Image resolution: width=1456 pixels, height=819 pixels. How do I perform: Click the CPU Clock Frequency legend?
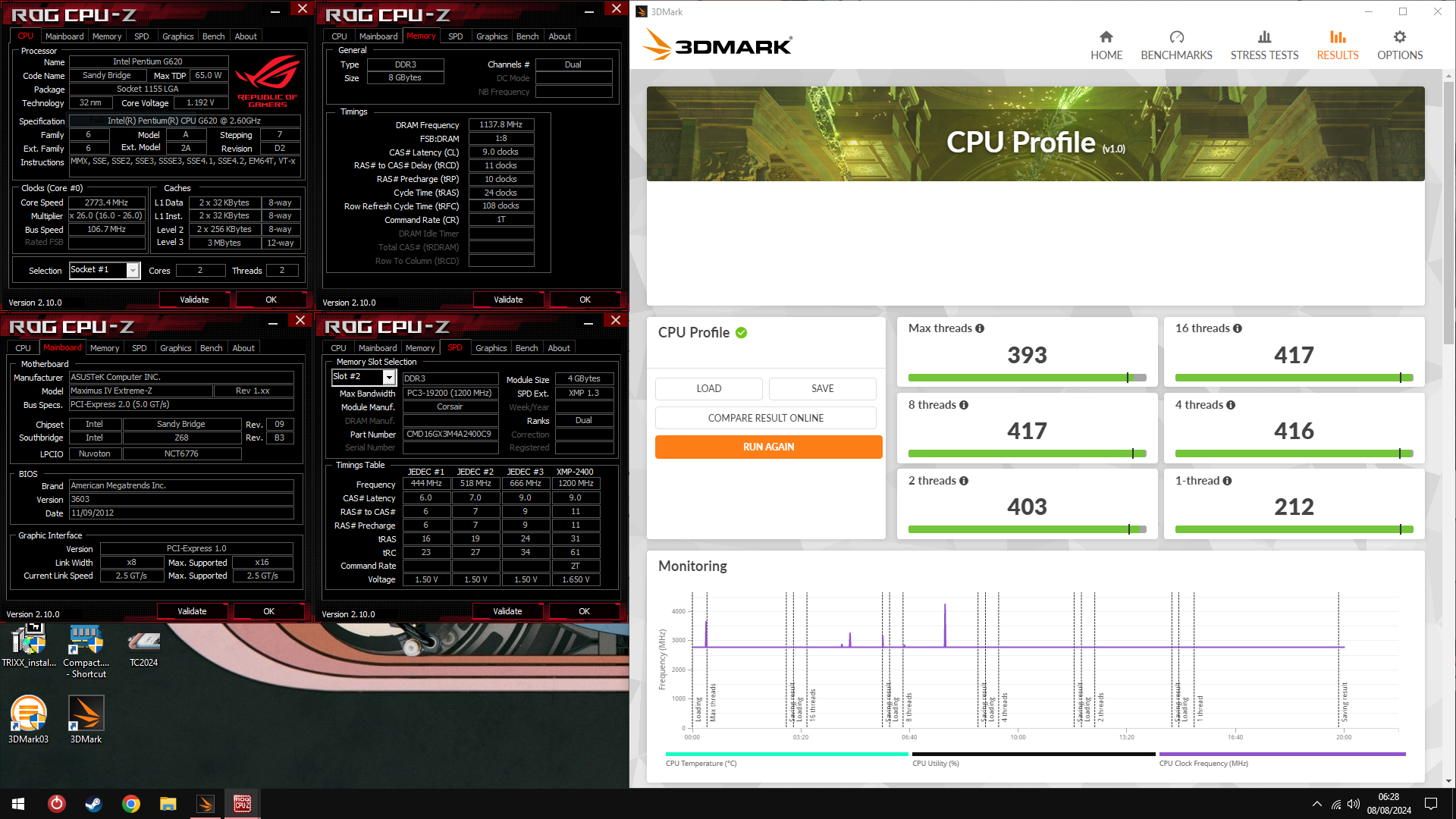click(x=1282, y=758)
